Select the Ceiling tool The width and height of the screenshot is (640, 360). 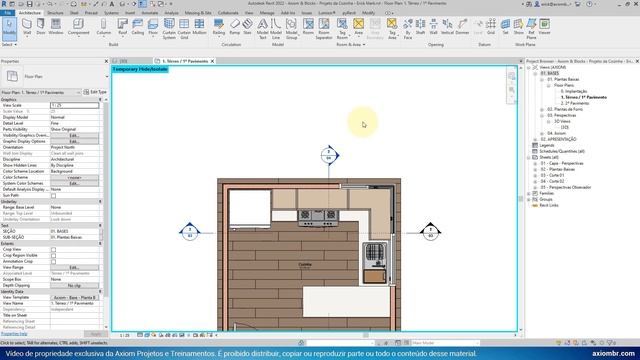[x=138, y=27]
